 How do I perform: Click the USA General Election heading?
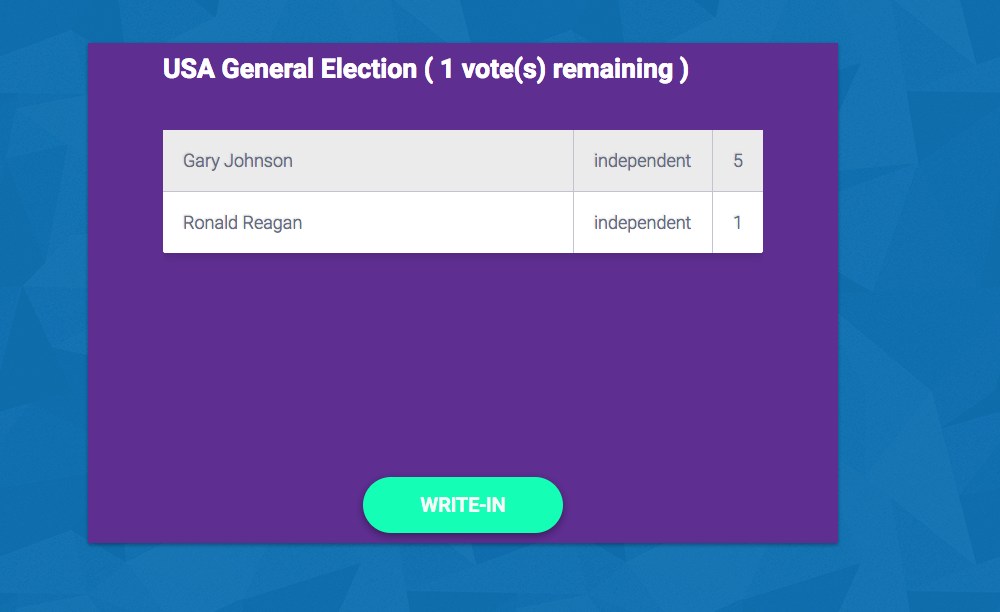tap(425, 69)
